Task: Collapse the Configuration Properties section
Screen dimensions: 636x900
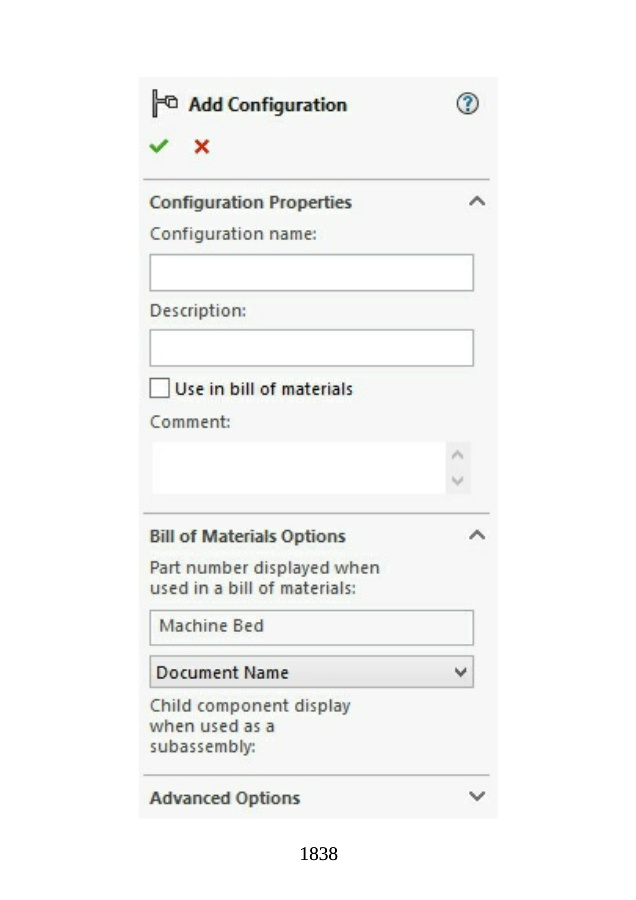Action: click(x=477, y=201)
